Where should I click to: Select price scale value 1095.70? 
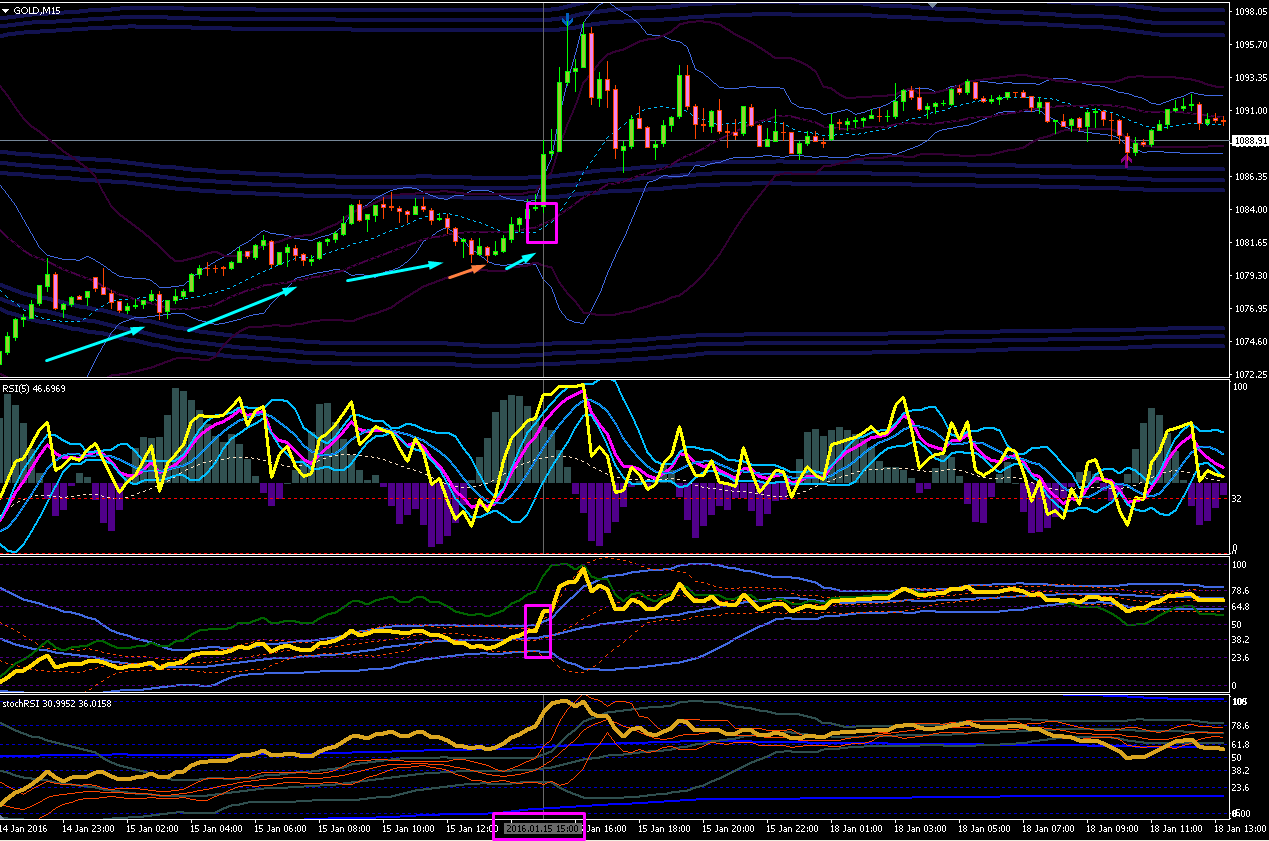(x=1251, y=45)
